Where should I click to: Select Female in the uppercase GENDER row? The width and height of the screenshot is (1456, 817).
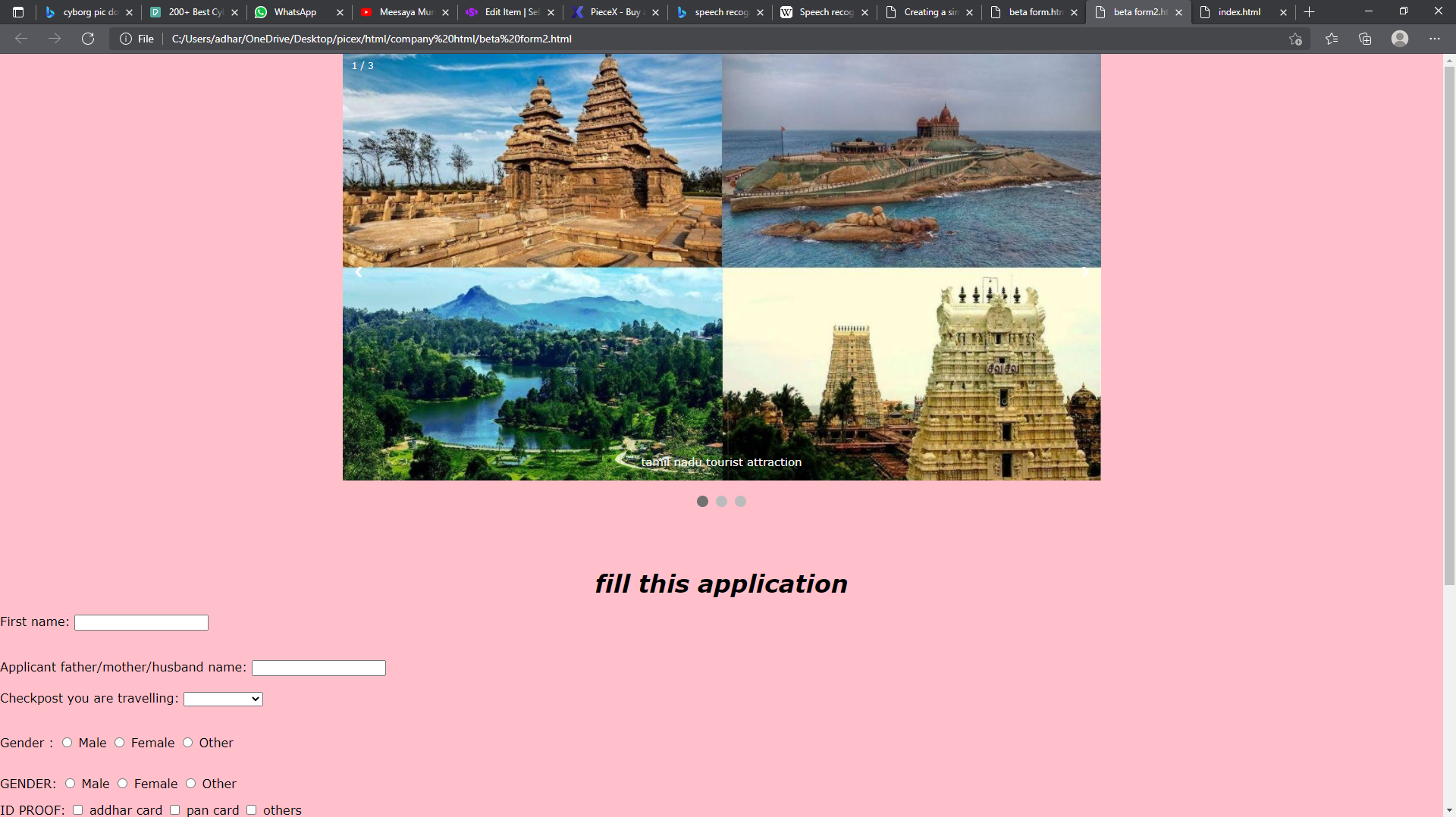(123, 784)
